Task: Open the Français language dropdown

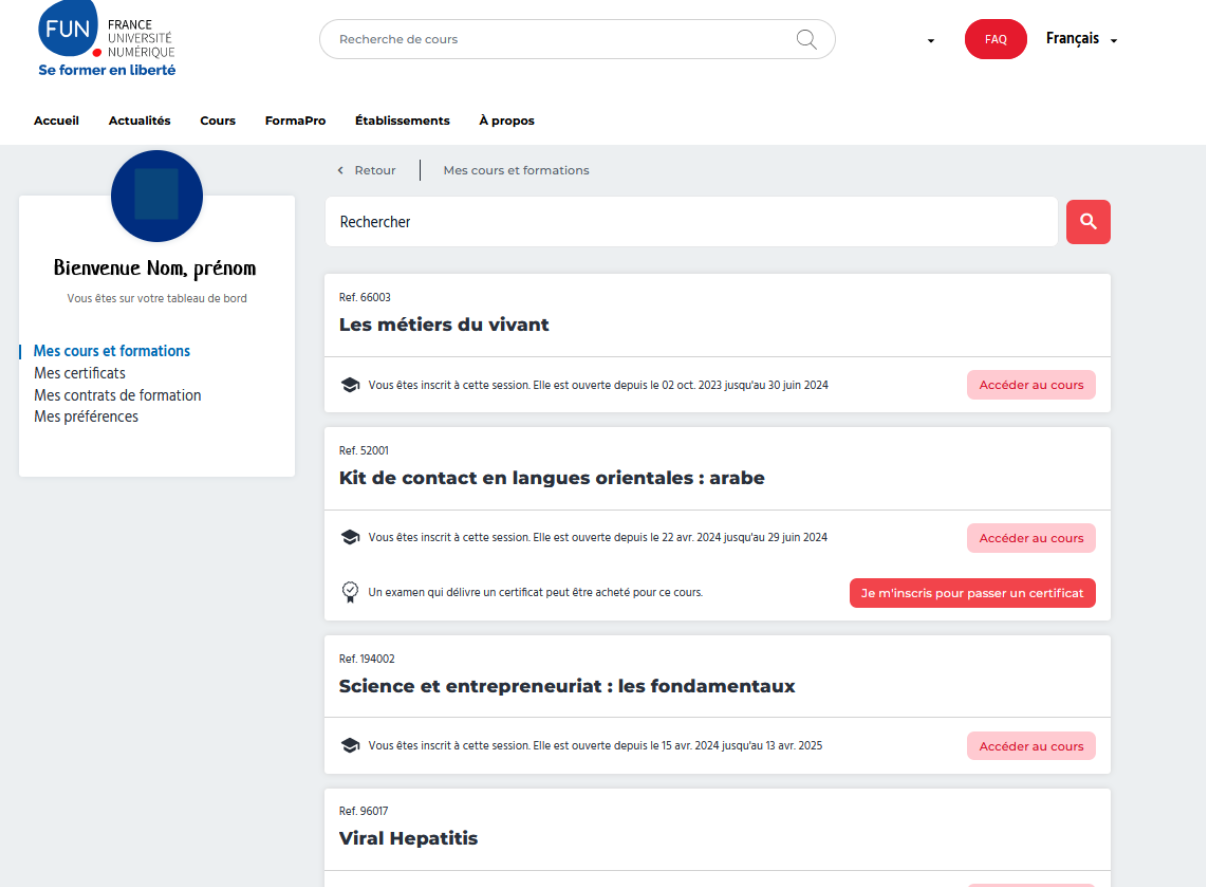Action: (x=1081, y=39)
